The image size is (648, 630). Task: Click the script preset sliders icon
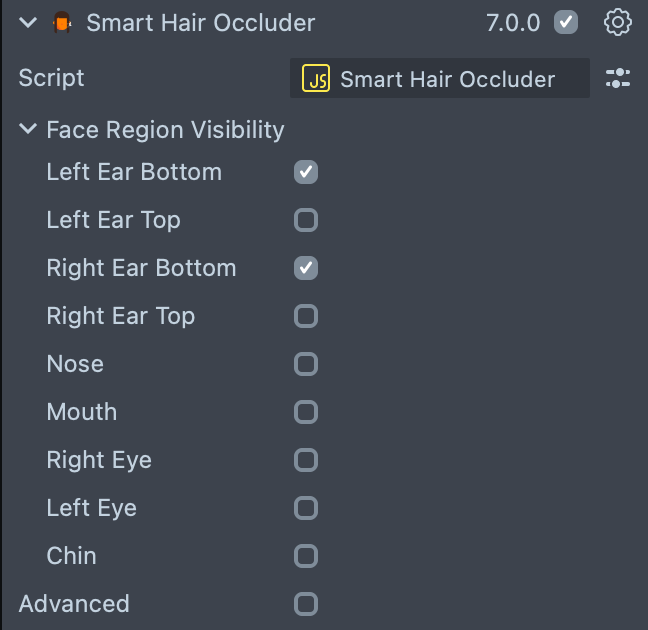pos(618,79)
